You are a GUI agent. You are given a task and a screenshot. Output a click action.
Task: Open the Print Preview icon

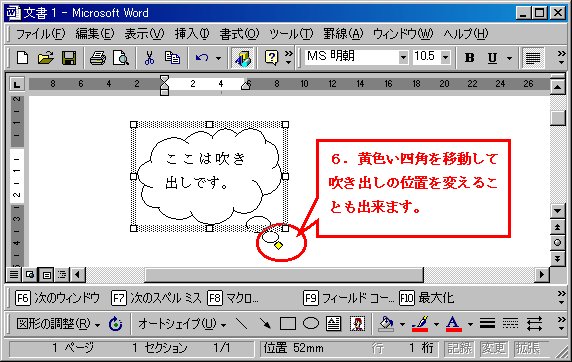(x=121, y=58)
